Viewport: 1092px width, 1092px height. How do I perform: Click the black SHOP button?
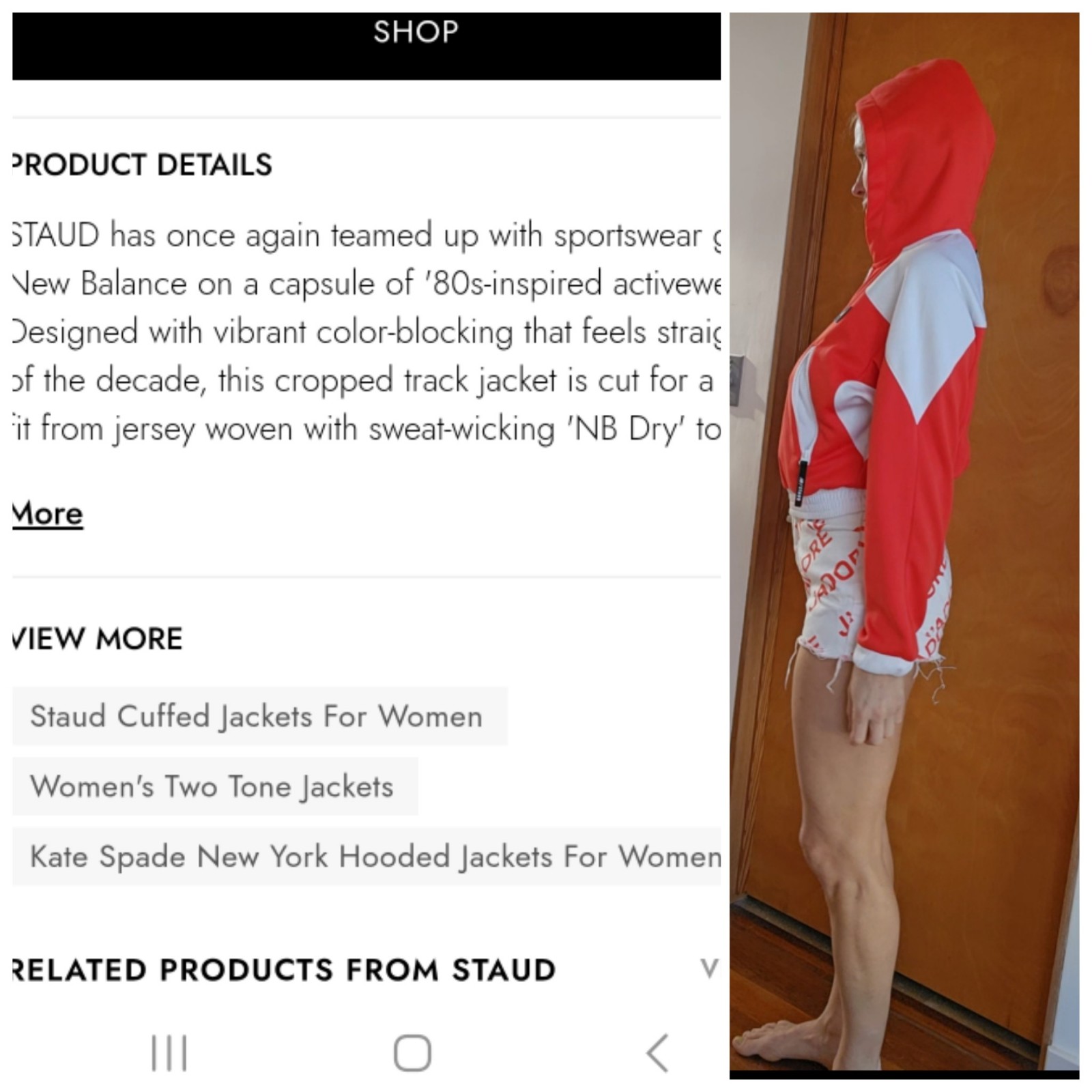tap(367, 46)
